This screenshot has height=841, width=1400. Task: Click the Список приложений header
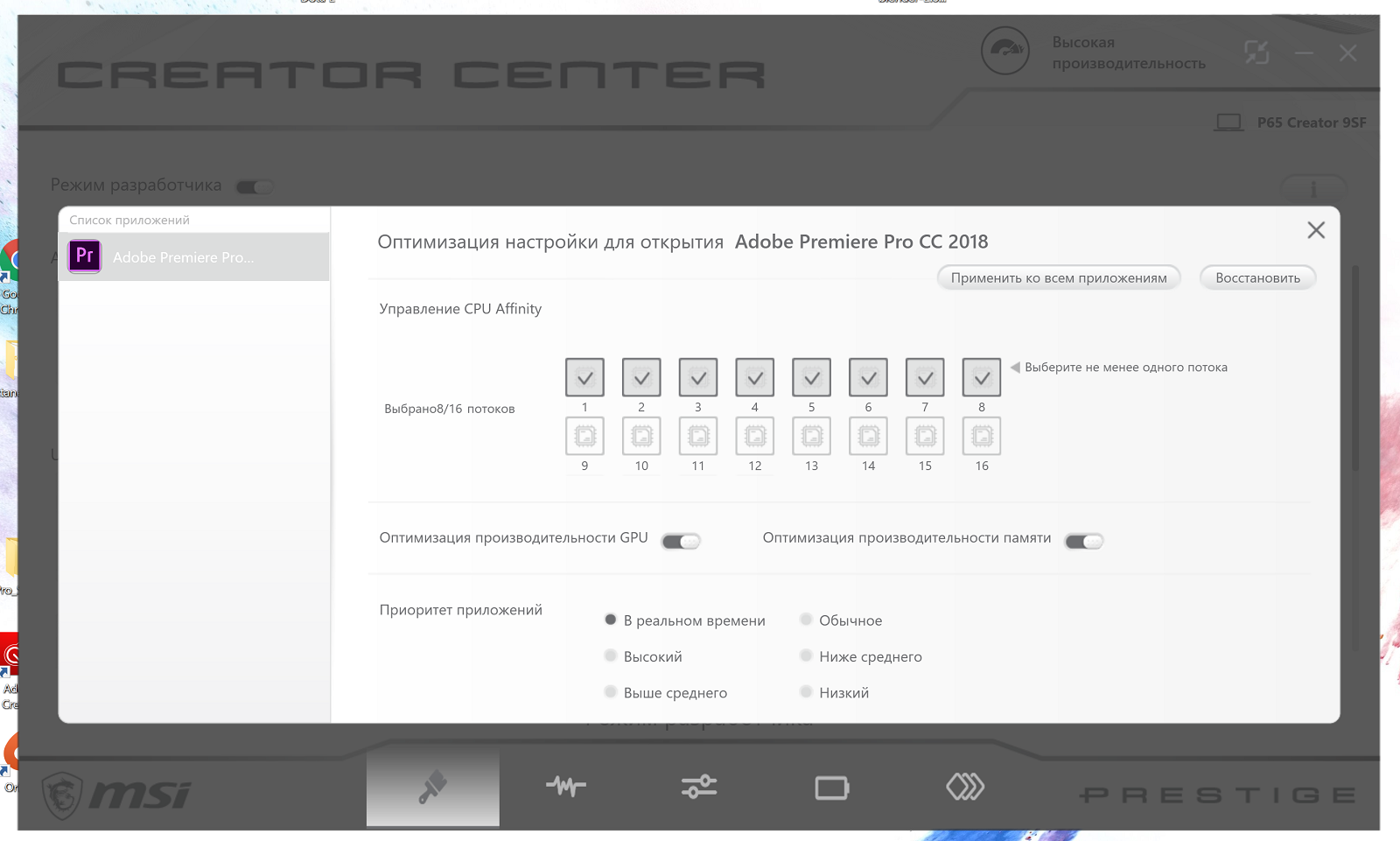coord(129,220)
